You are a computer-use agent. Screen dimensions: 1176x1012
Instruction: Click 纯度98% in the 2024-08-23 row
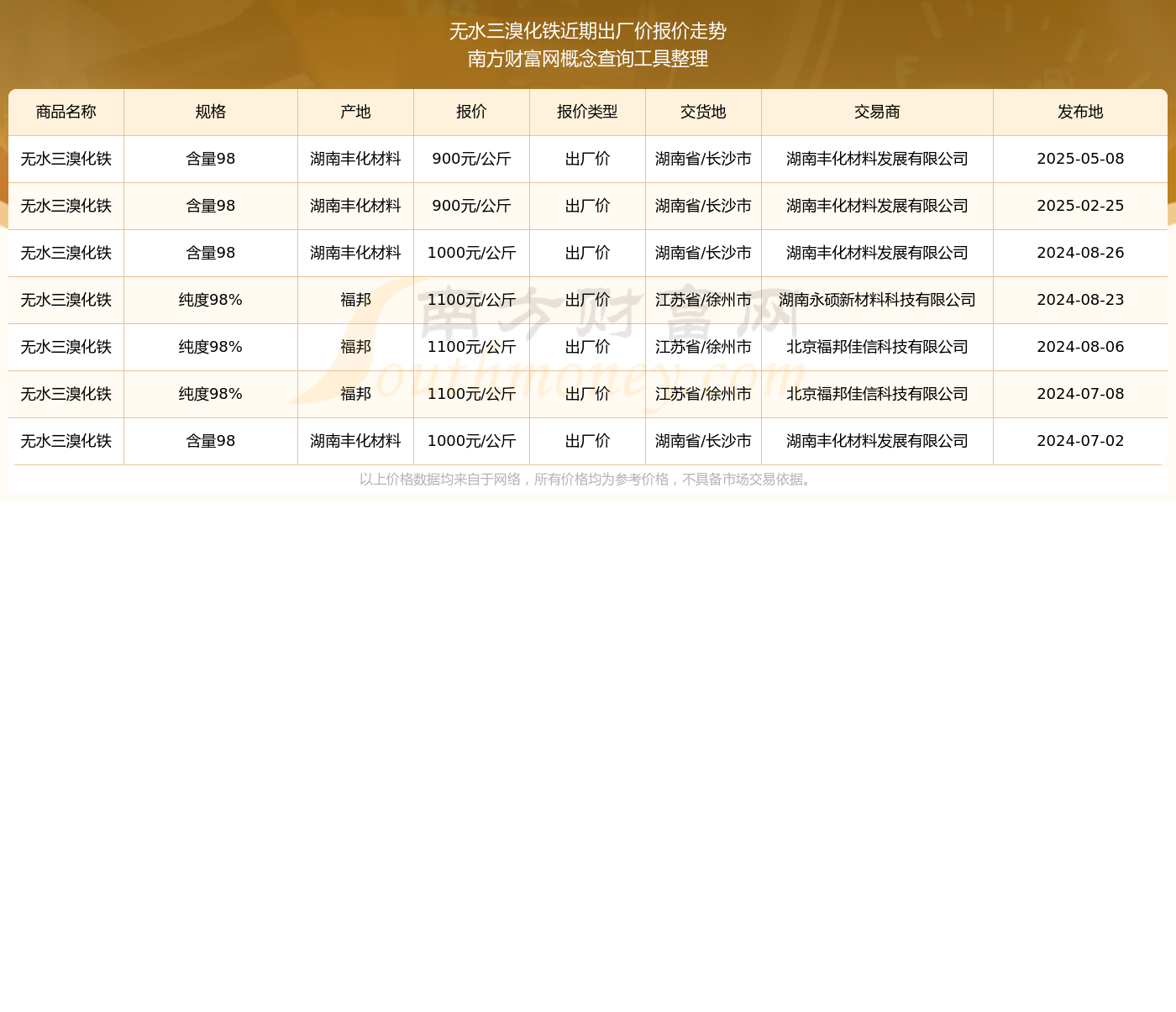coord(211,300)
